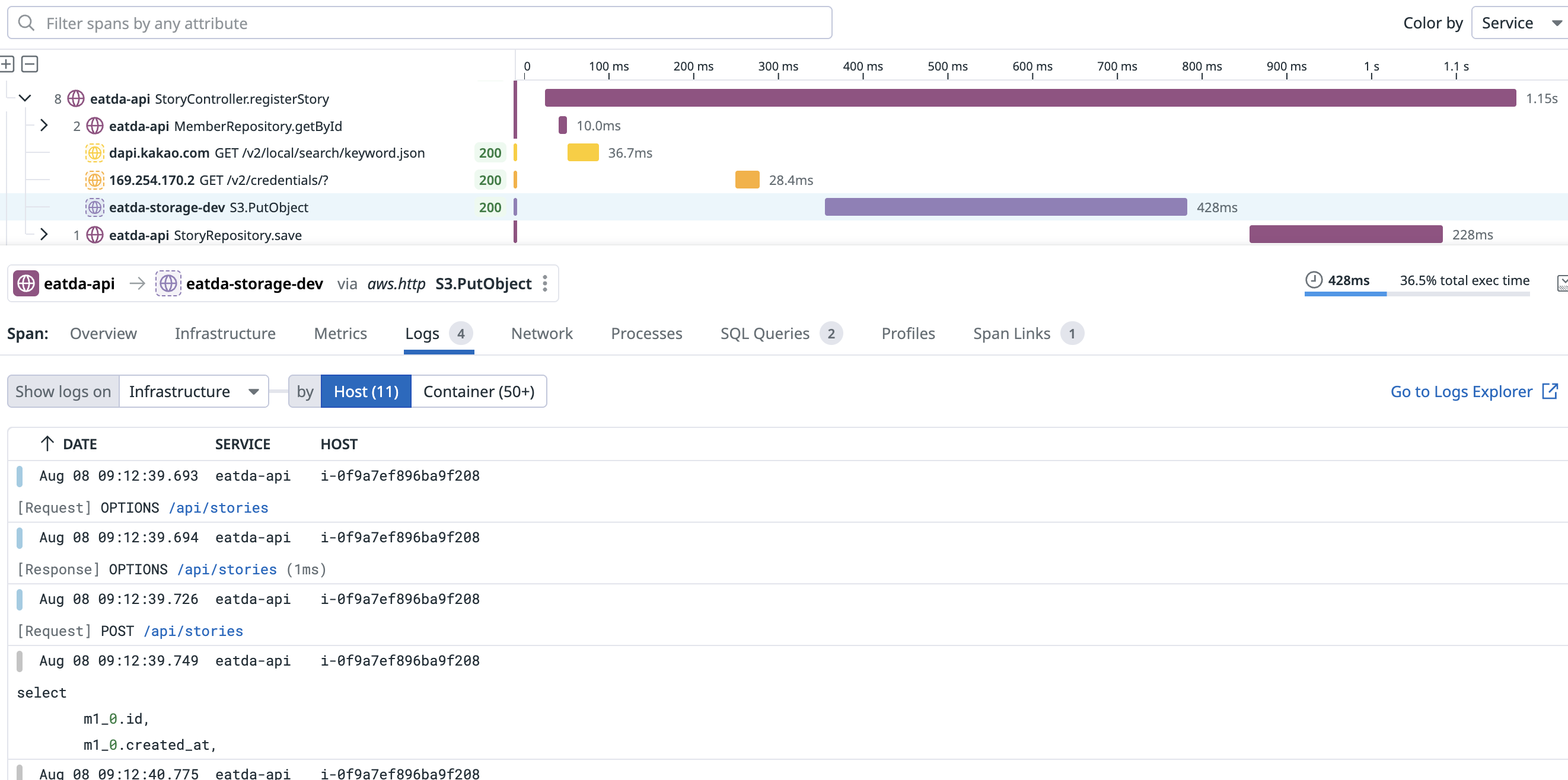Click the collapse all spans minus icon

click(30, 64)
